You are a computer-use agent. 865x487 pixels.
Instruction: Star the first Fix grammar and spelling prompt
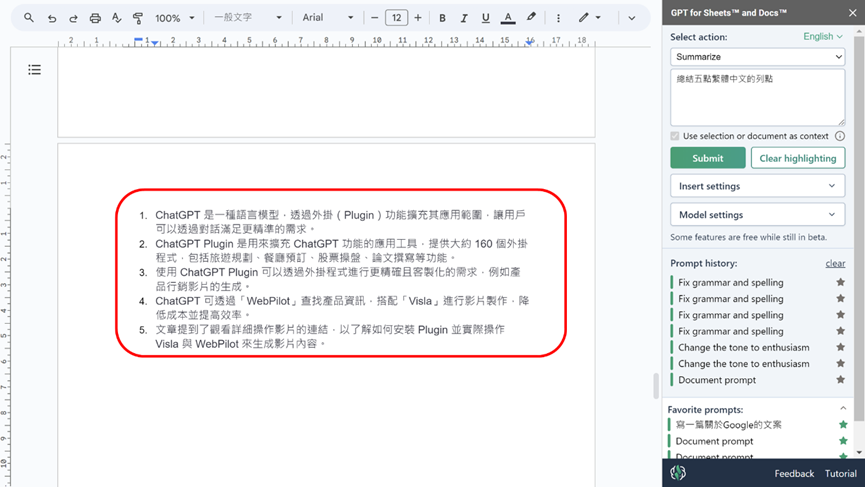click(x=840, y=282)
